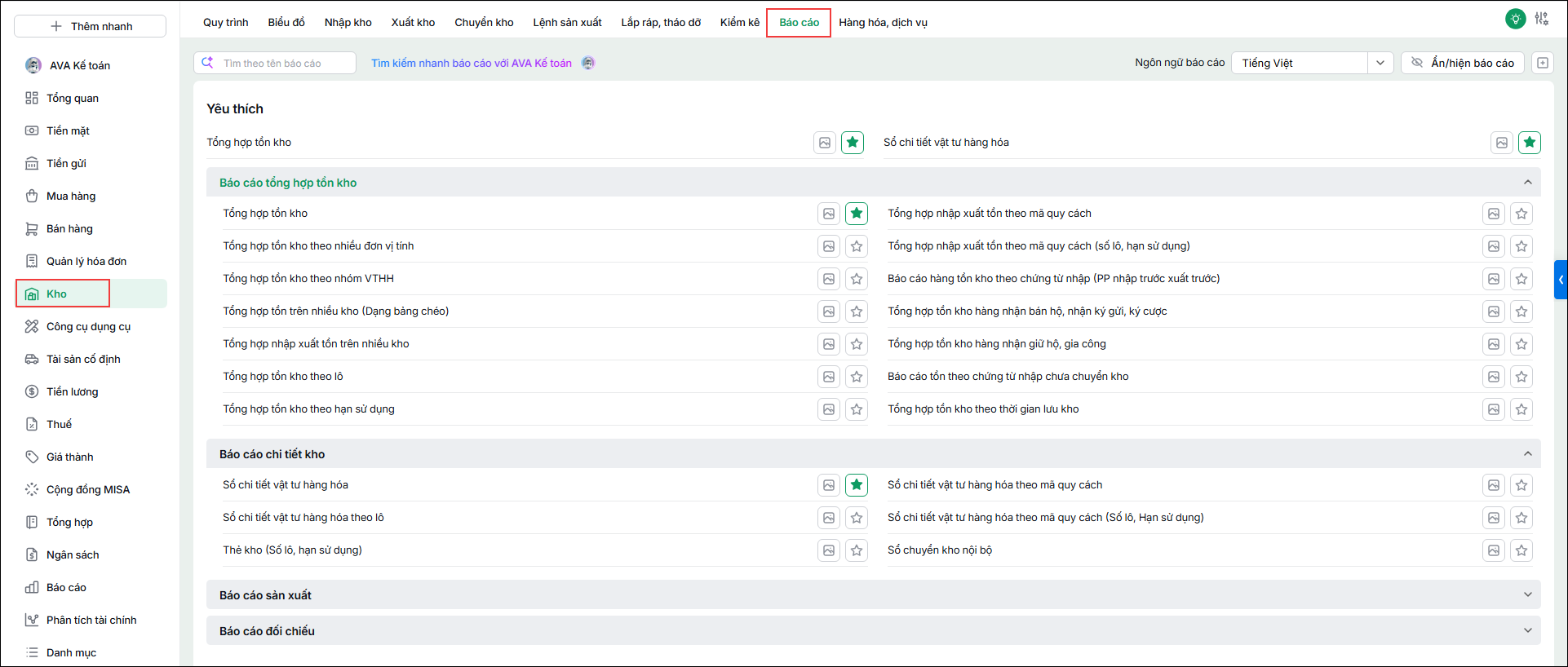Open the Công cụ dụng cụ sidebar module
This screenshot has height=667, width=1568.
pos(89,326)
